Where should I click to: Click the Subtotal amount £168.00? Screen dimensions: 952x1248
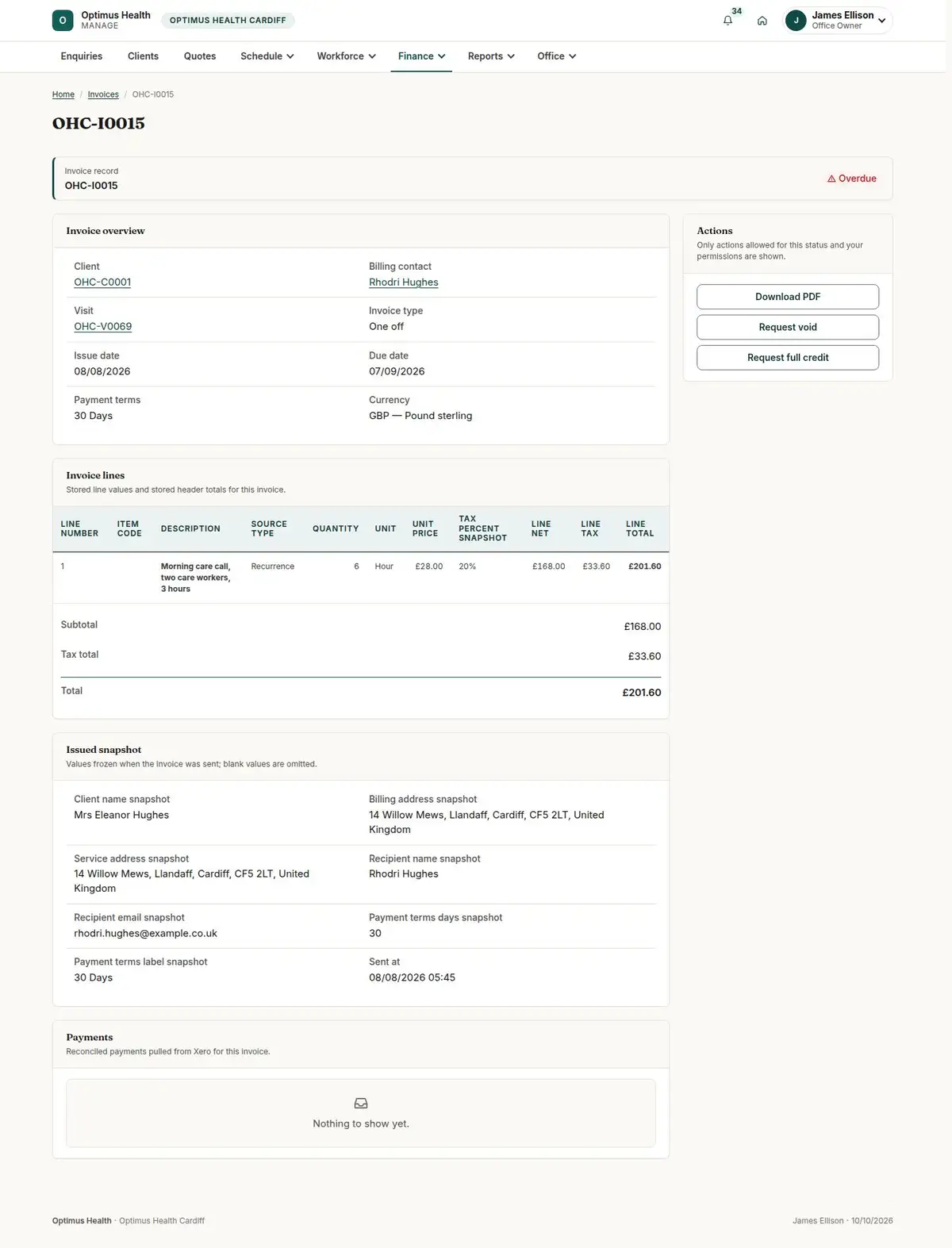[x=643, y=627]
